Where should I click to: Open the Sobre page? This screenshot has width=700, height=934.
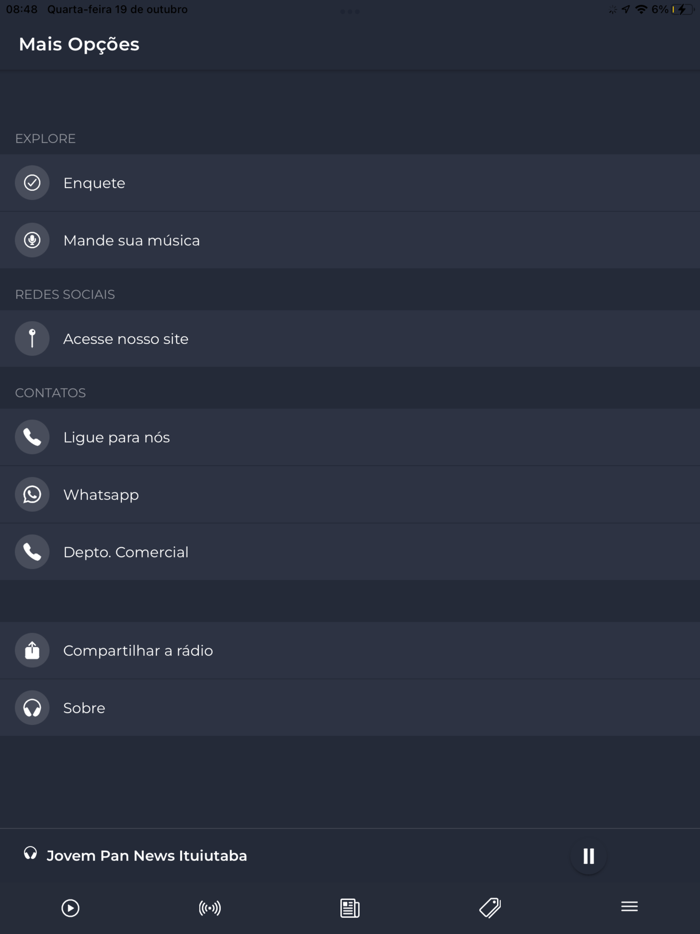pyautogui.click(x=84, y=708)
